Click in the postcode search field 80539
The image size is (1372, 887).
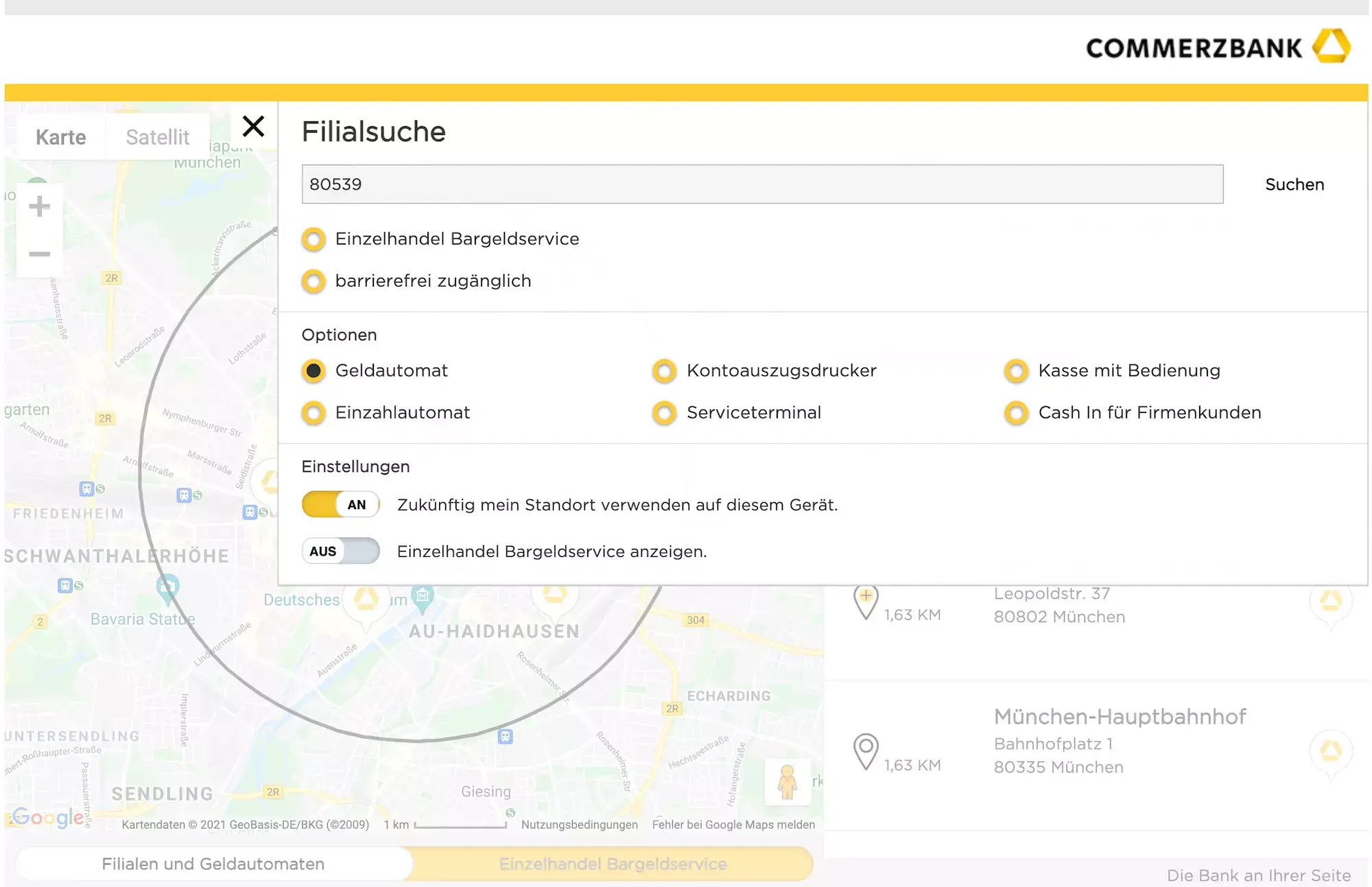click(762, 184)
